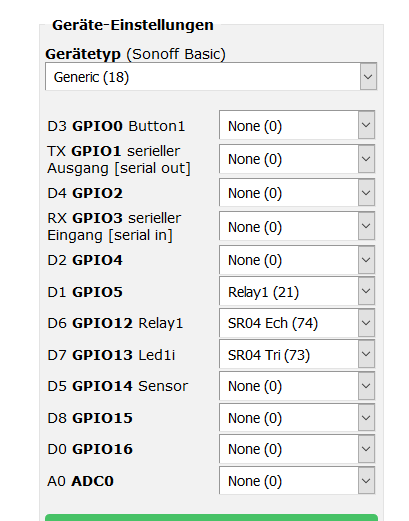Change D1 GPIO5 Relay1 (21) setting
Screen dimensions: 409x521
[x=297, y=291]
